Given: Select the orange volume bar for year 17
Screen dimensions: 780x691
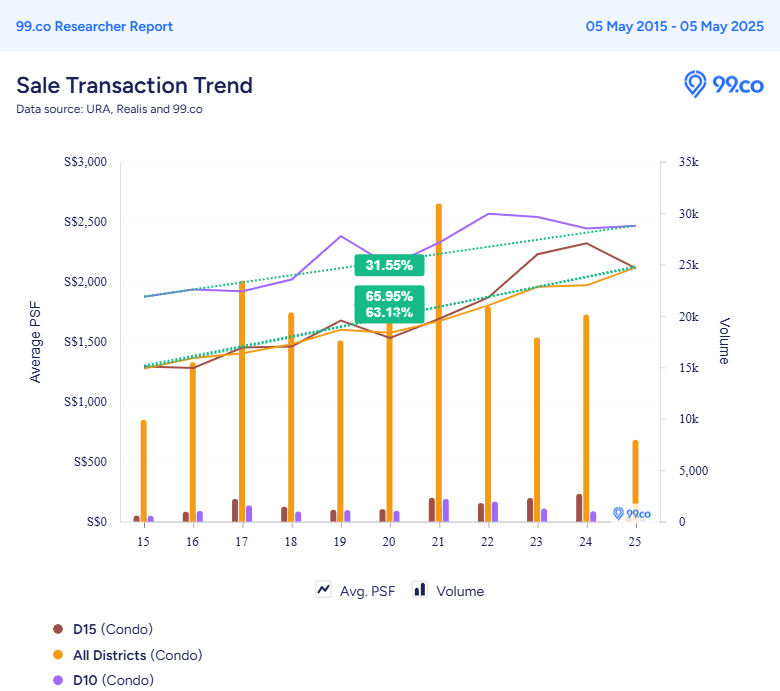Looking at the screenshot, I should coord(242,401).
